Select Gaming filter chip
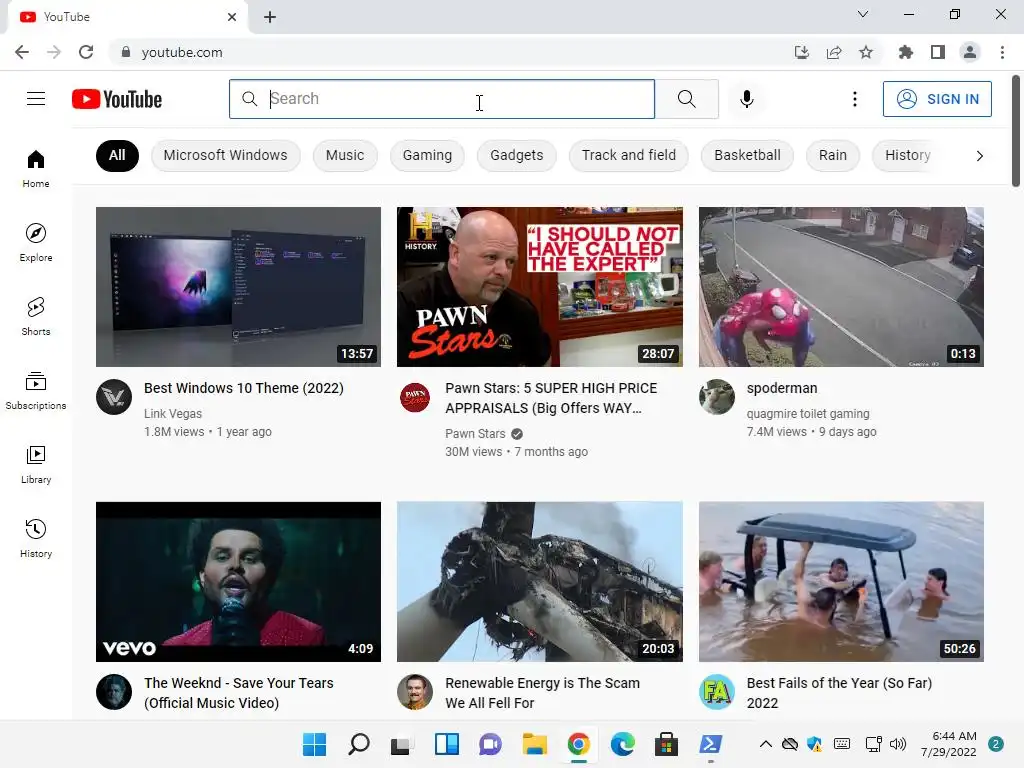This screenshot has height=768, width=1024. pyautogui.click(x=427, y=155)
